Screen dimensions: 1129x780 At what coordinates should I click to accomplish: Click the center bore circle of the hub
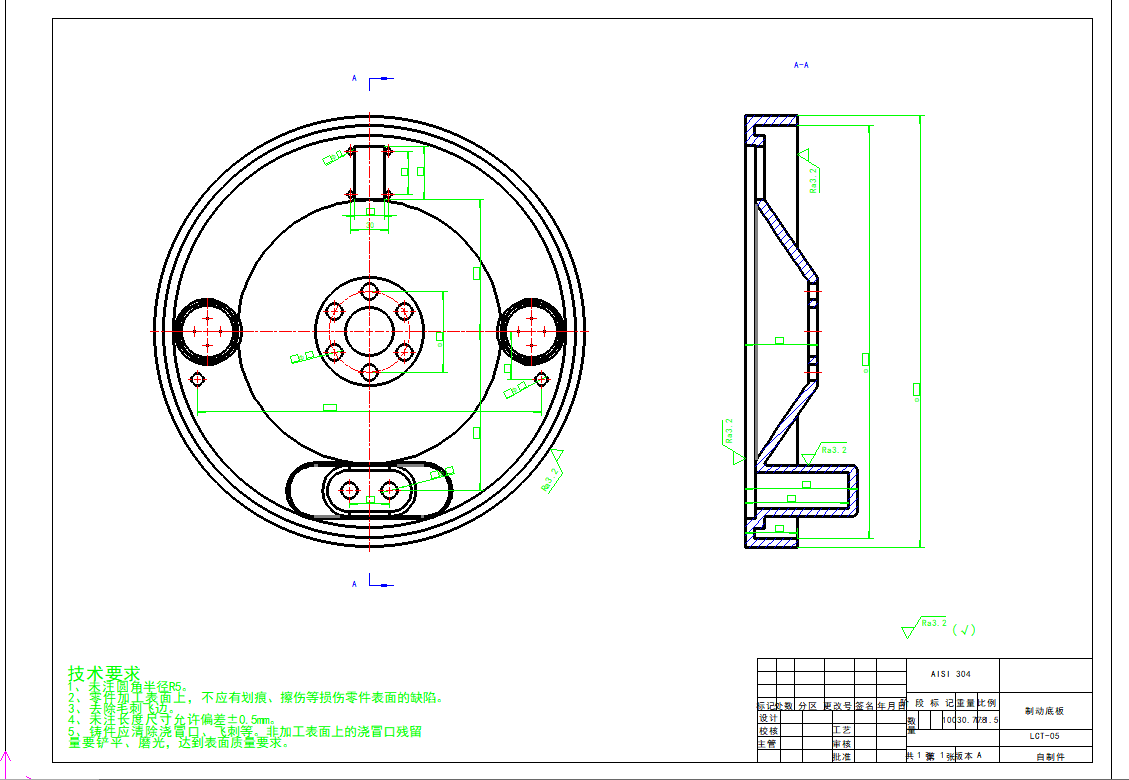369,329
